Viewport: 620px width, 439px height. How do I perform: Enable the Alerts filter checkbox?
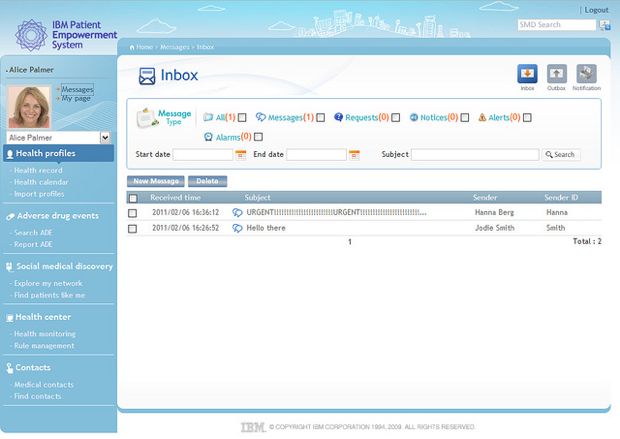527,118
